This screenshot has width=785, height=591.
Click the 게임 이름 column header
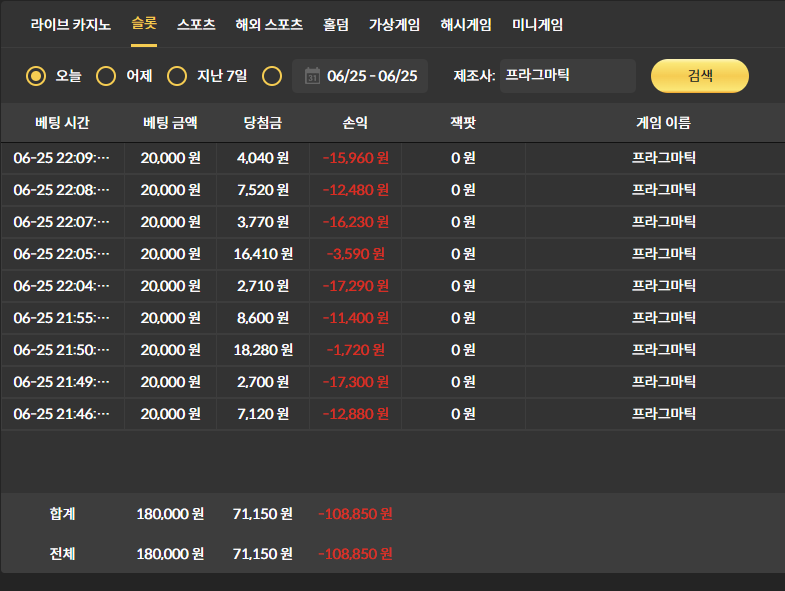click(663, 123)
